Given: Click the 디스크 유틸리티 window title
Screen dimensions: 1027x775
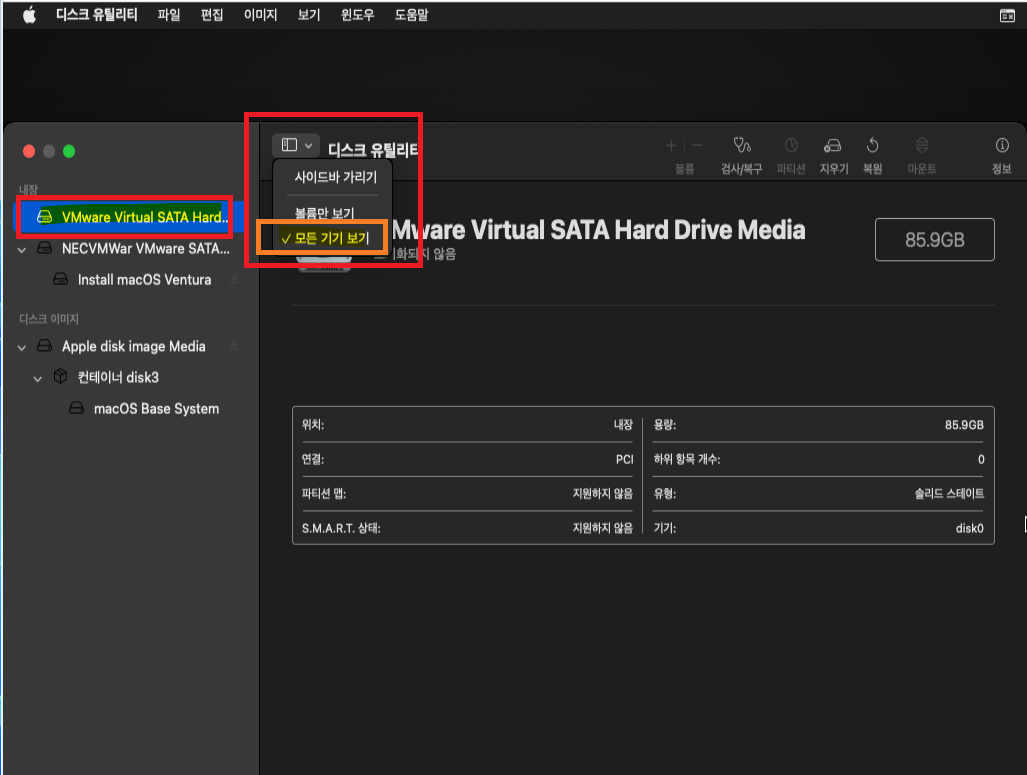Looking at the screenshot, I should [x=373, y=150].
